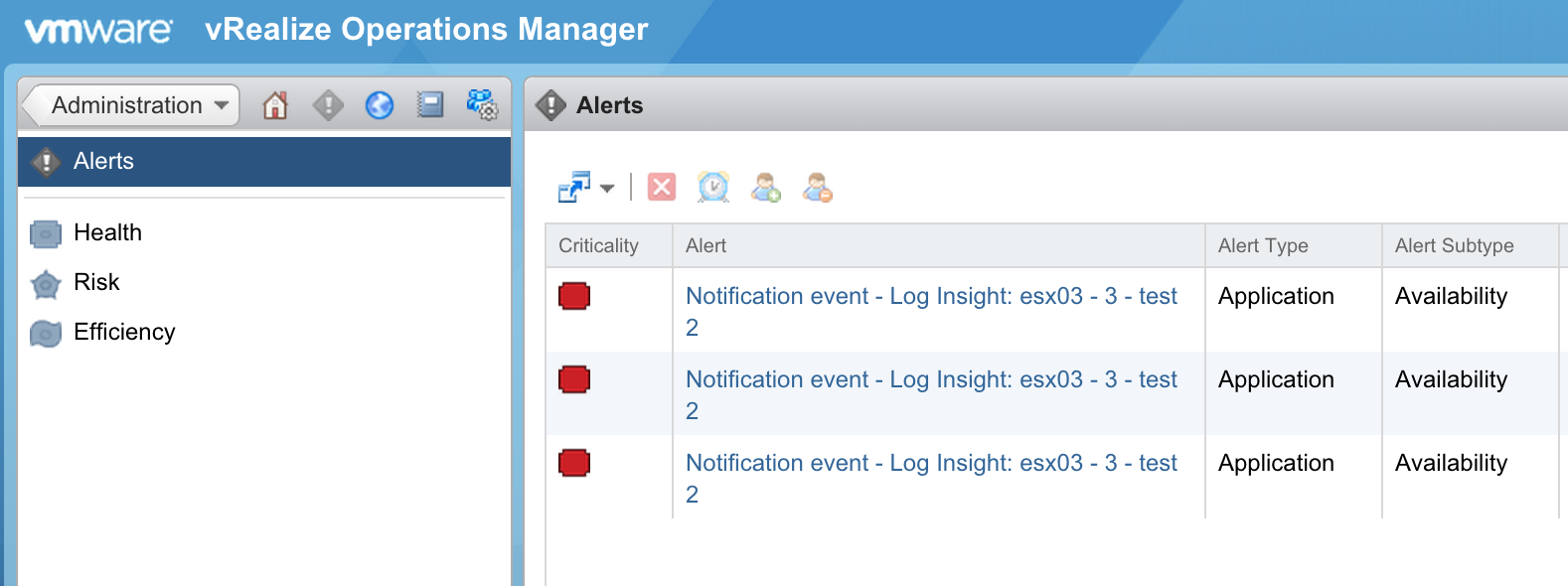
Task: Open Environment using the globe icon
Action: pos(380,105)
